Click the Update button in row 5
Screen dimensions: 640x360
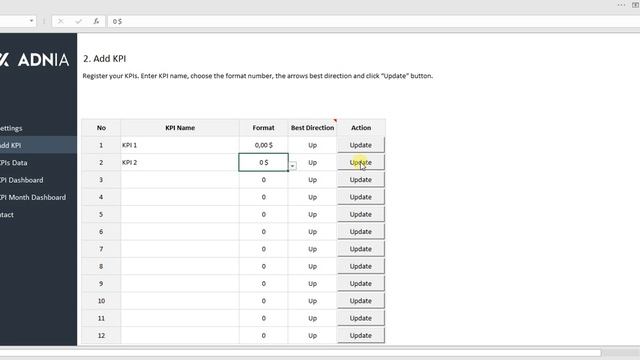pos(361,214)
